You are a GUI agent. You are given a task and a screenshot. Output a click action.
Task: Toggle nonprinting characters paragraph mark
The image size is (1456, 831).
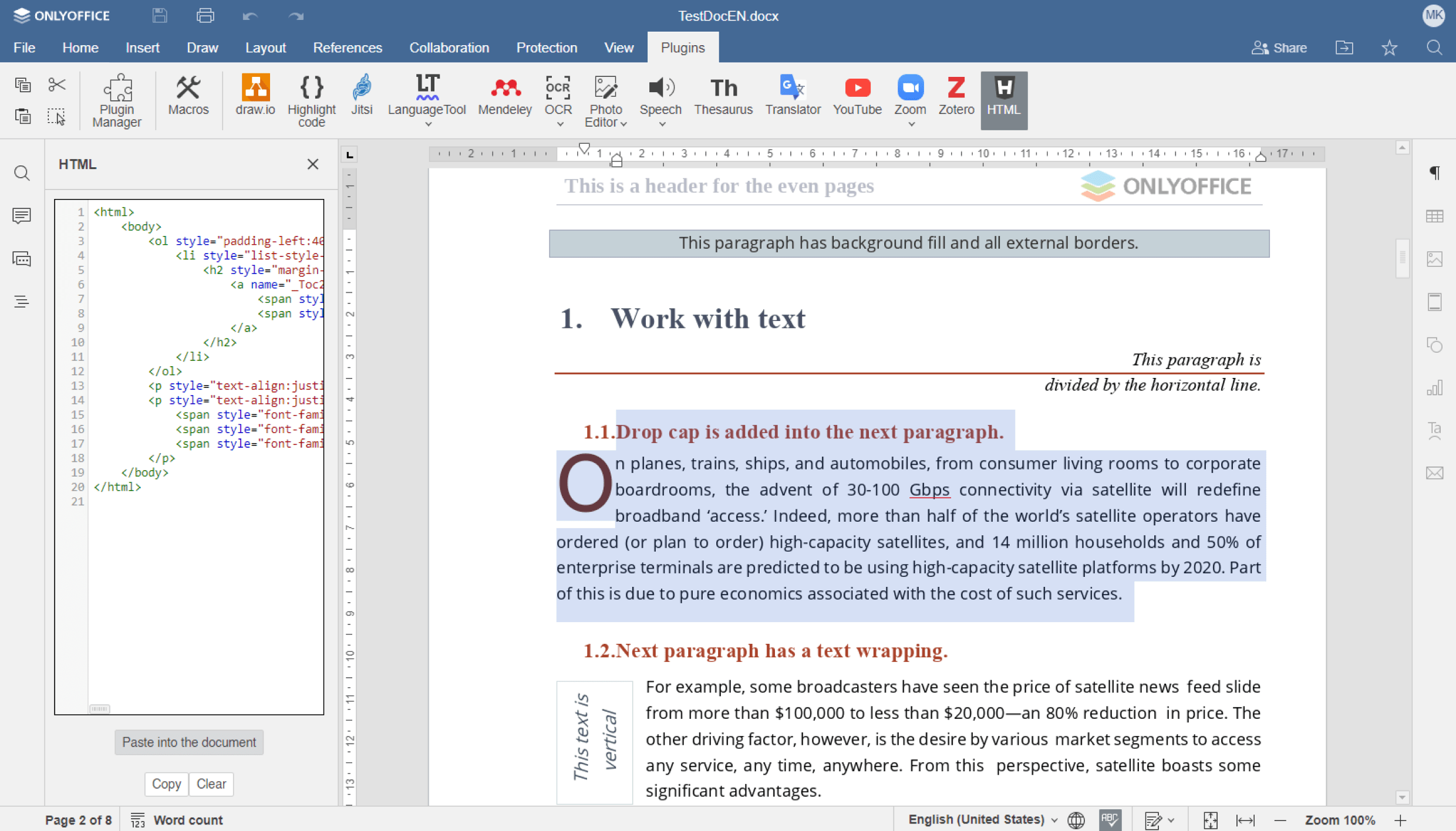[x=1434, y=173]
